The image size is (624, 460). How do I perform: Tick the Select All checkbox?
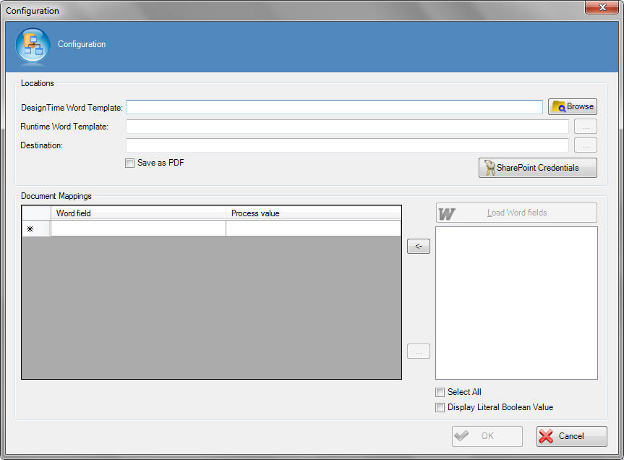(440, 392)
